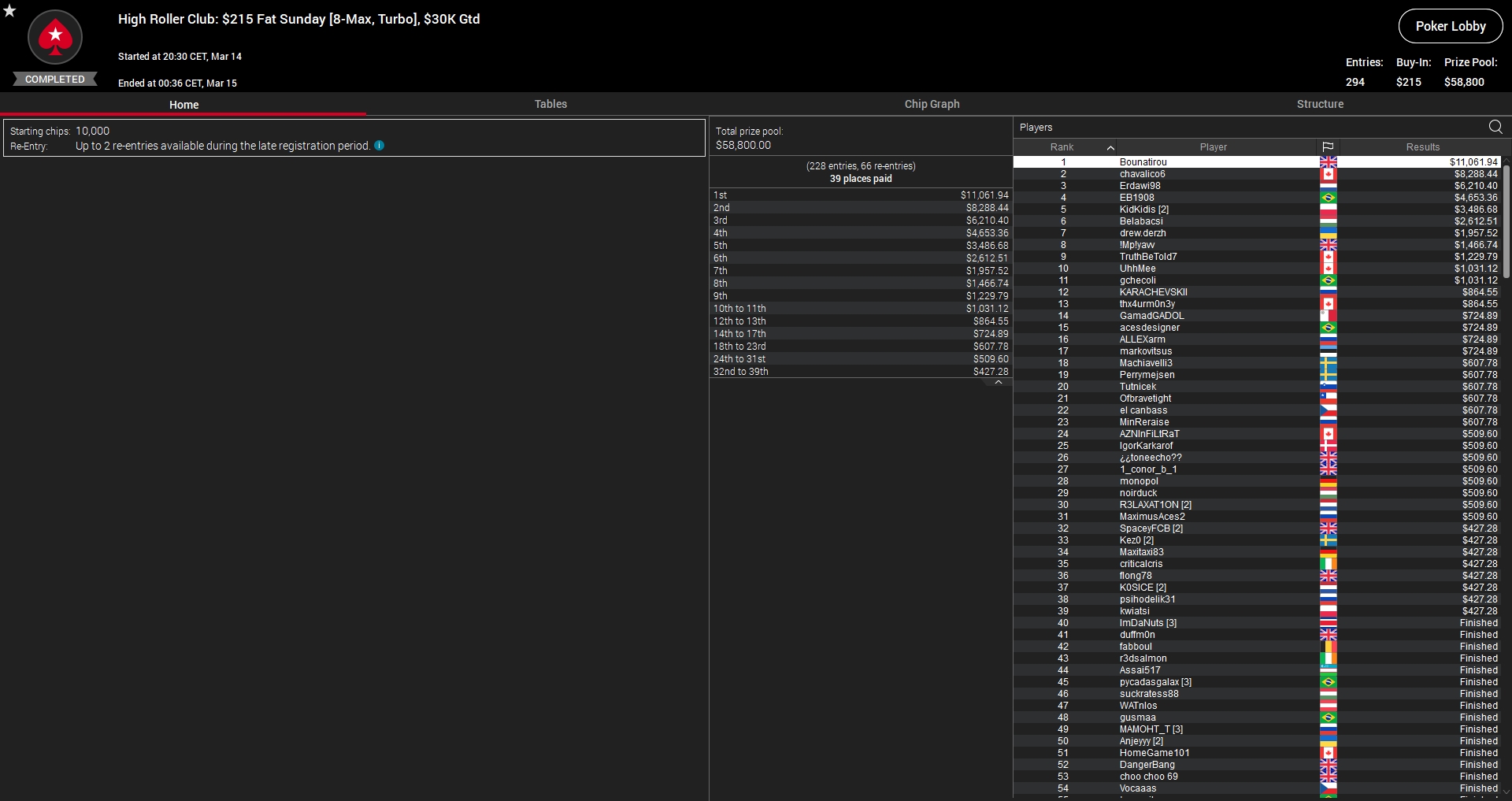Click the flag next to Machiavelli3
Screen dimensions: 1512x801
coord(1329,363)
